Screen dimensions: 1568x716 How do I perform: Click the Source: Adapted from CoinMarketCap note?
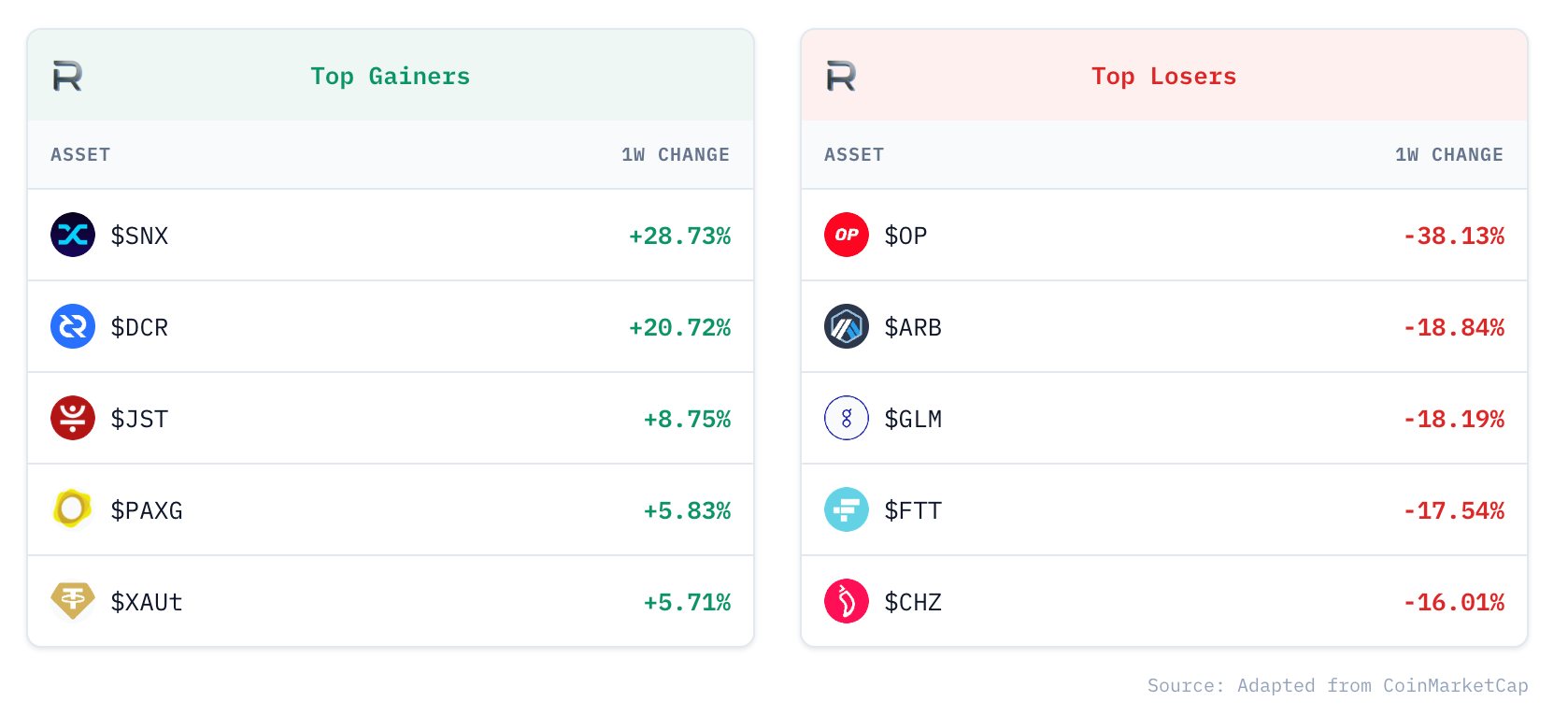click(1338, 686)
